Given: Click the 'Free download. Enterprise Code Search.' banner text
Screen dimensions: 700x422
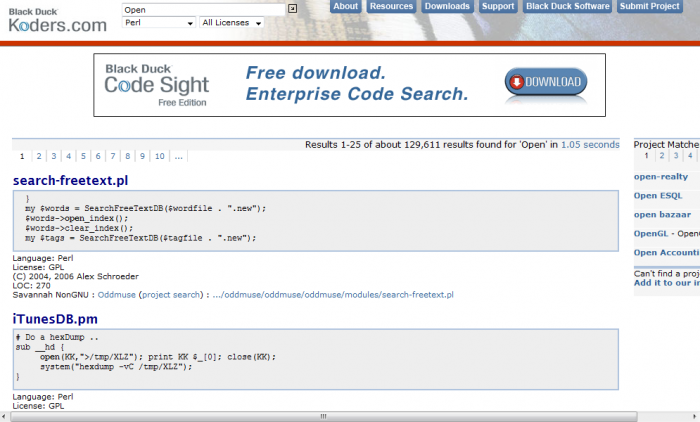Looking at the screenshot, I should [357, 84].
